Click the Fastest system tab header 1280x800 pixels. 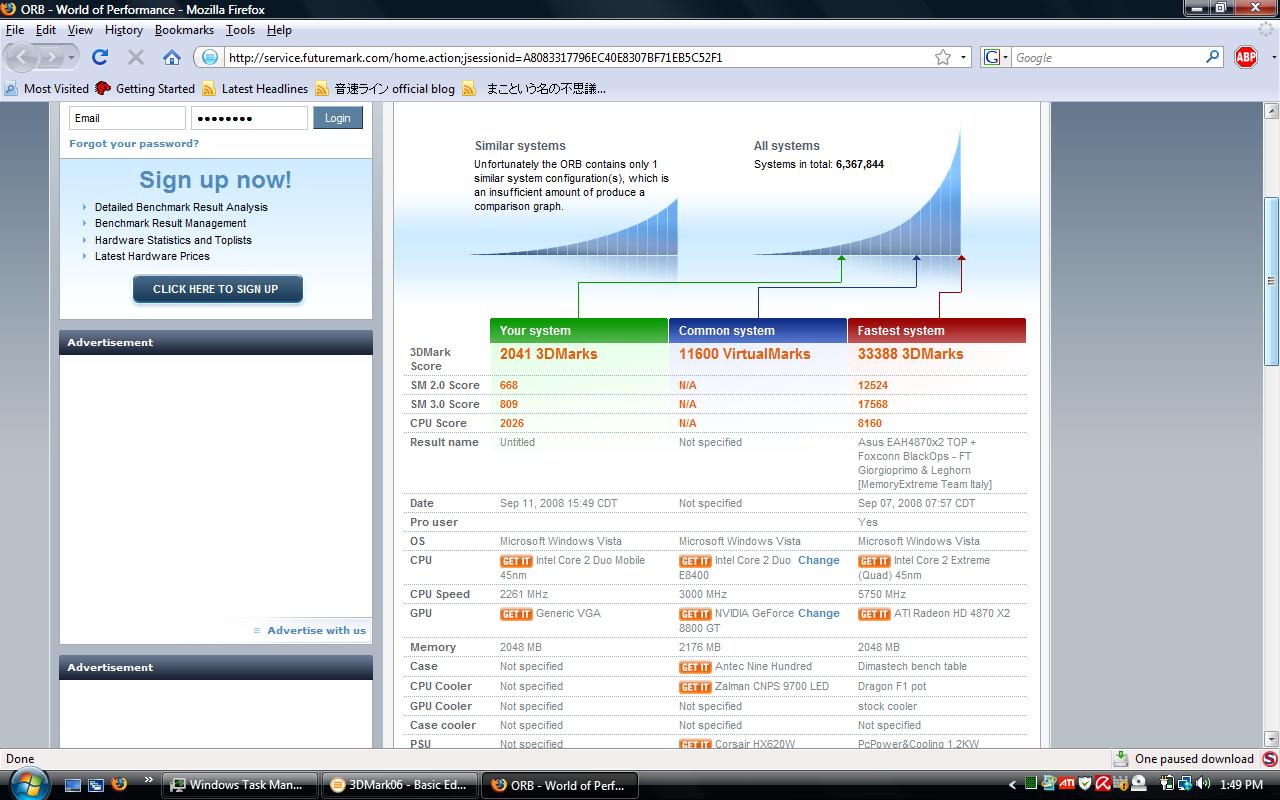click(x=937, y=330)
